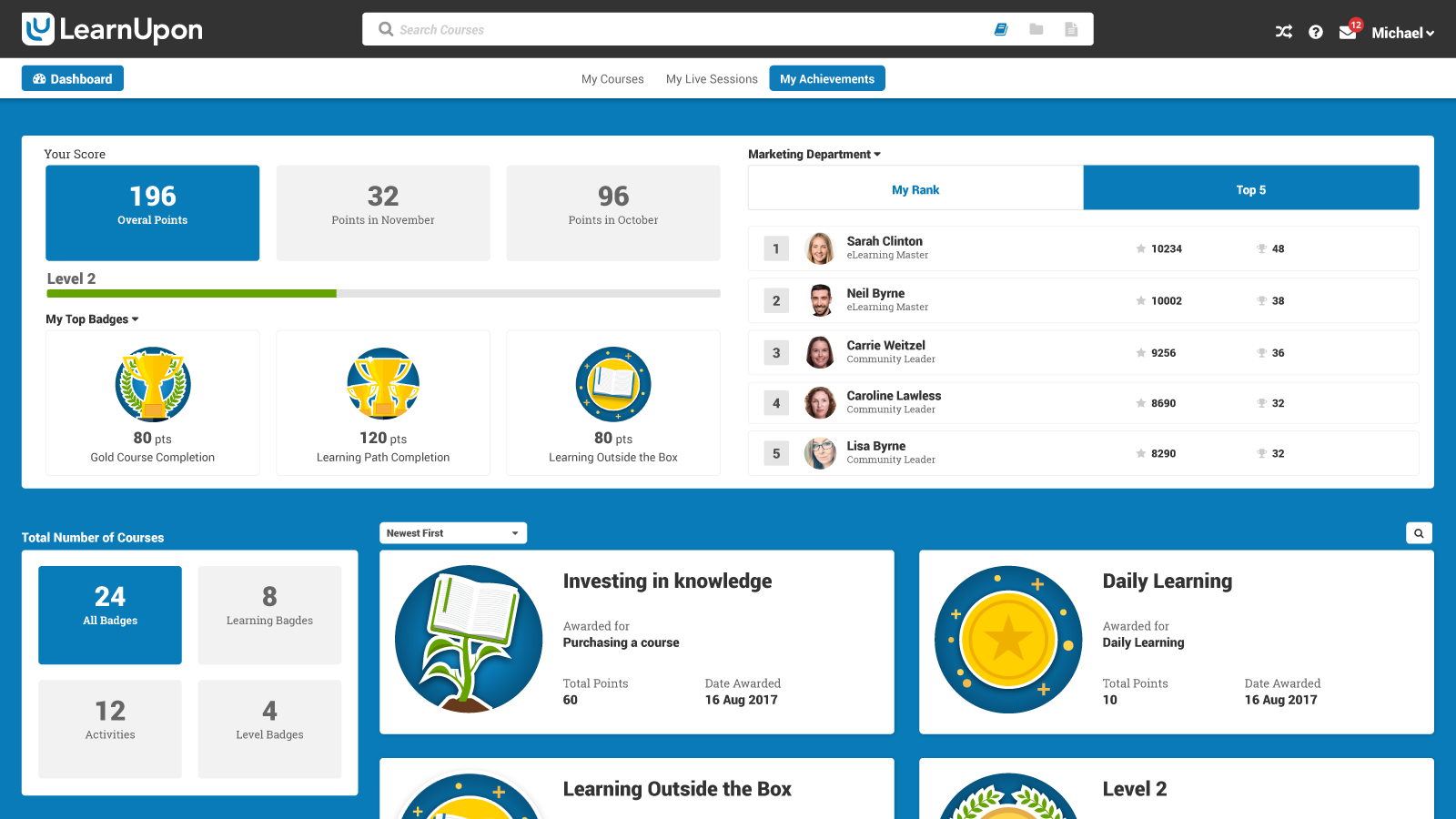Screen dimensions: 1456x819
Task: Open Michael's account menu
Action: click(x=1402, y=33)
